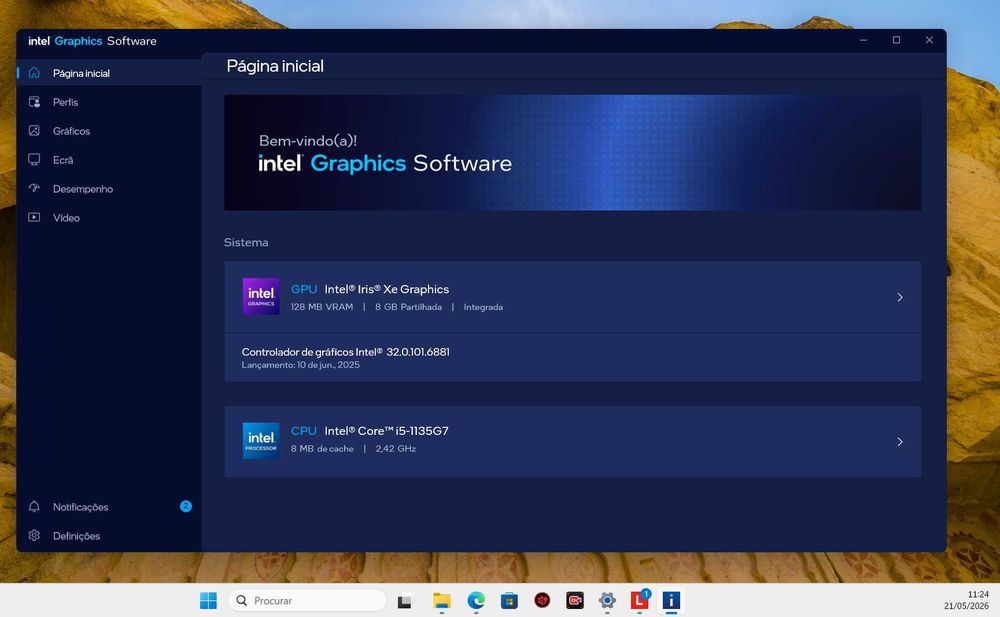Image resolution: width=1000 pixels, height=617 pixels.
Task: Click the taskbar clock and date
Action: pos(966,600)
